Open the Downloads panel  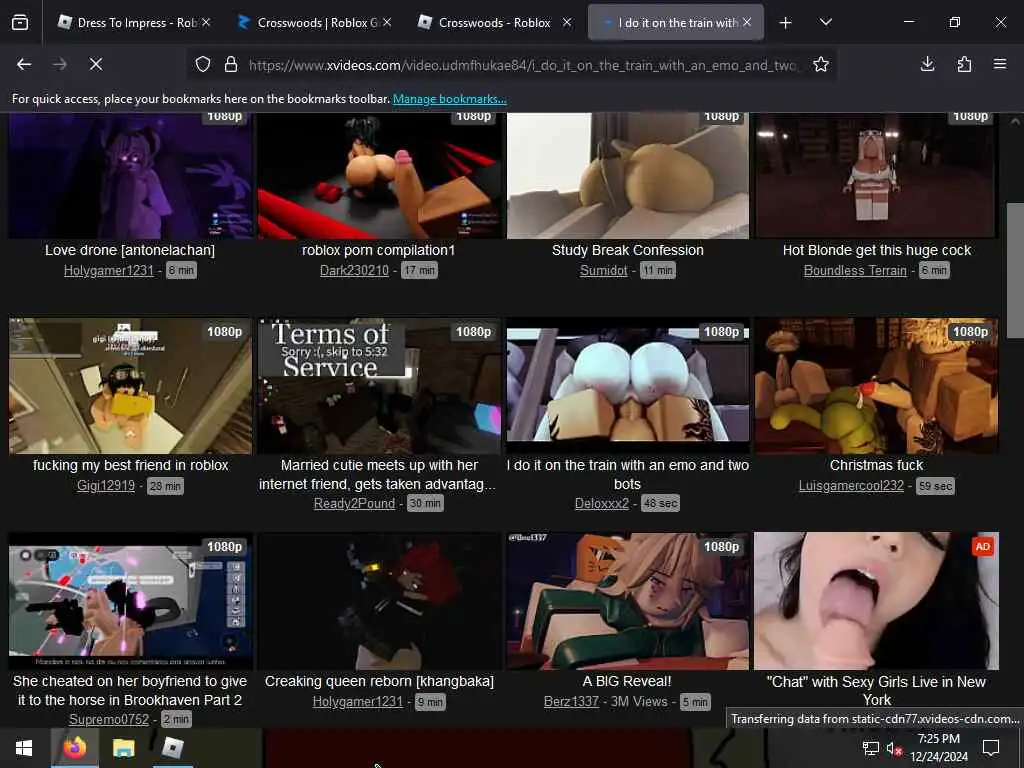point(927,64)
